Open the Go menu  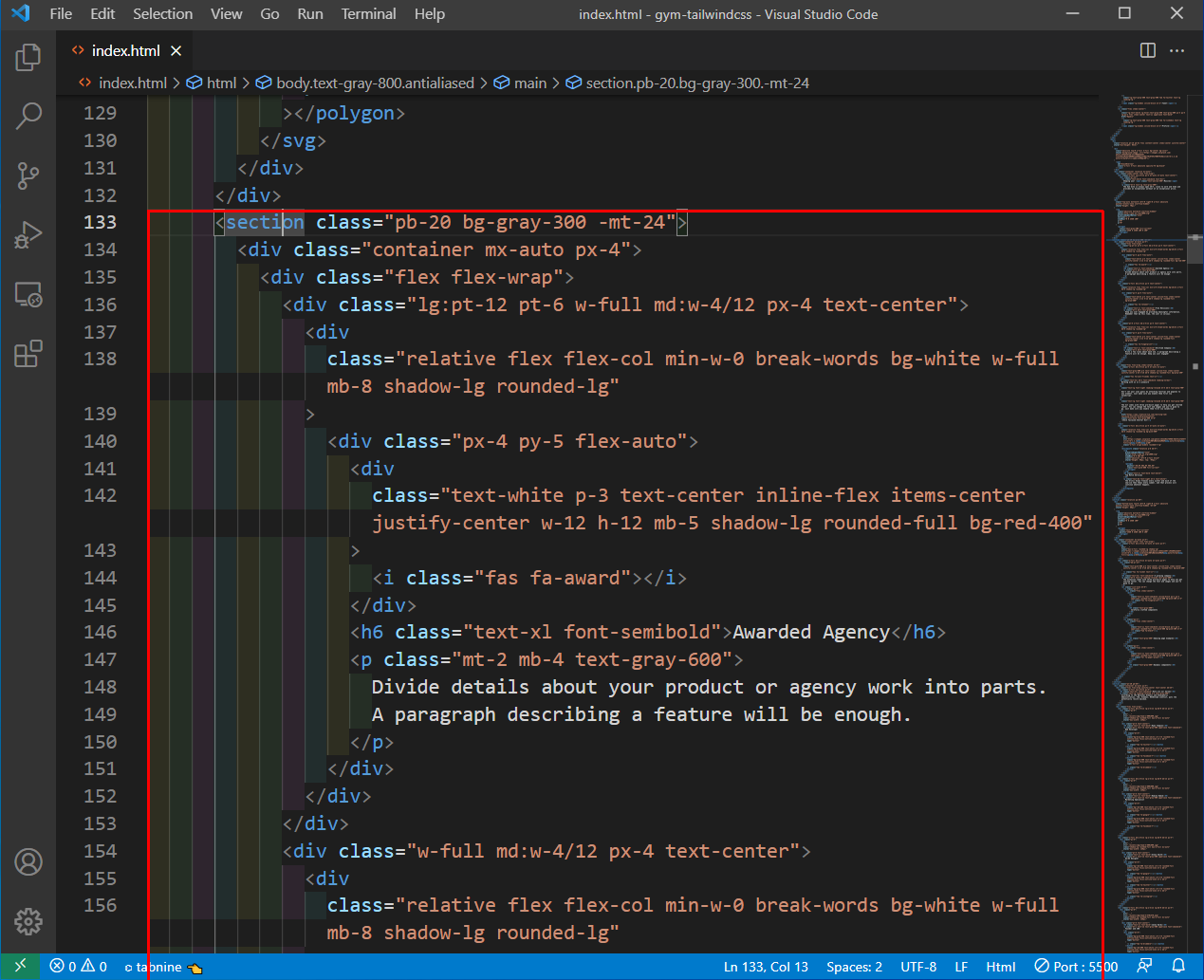pyautogui.click(x=269, y=13)
